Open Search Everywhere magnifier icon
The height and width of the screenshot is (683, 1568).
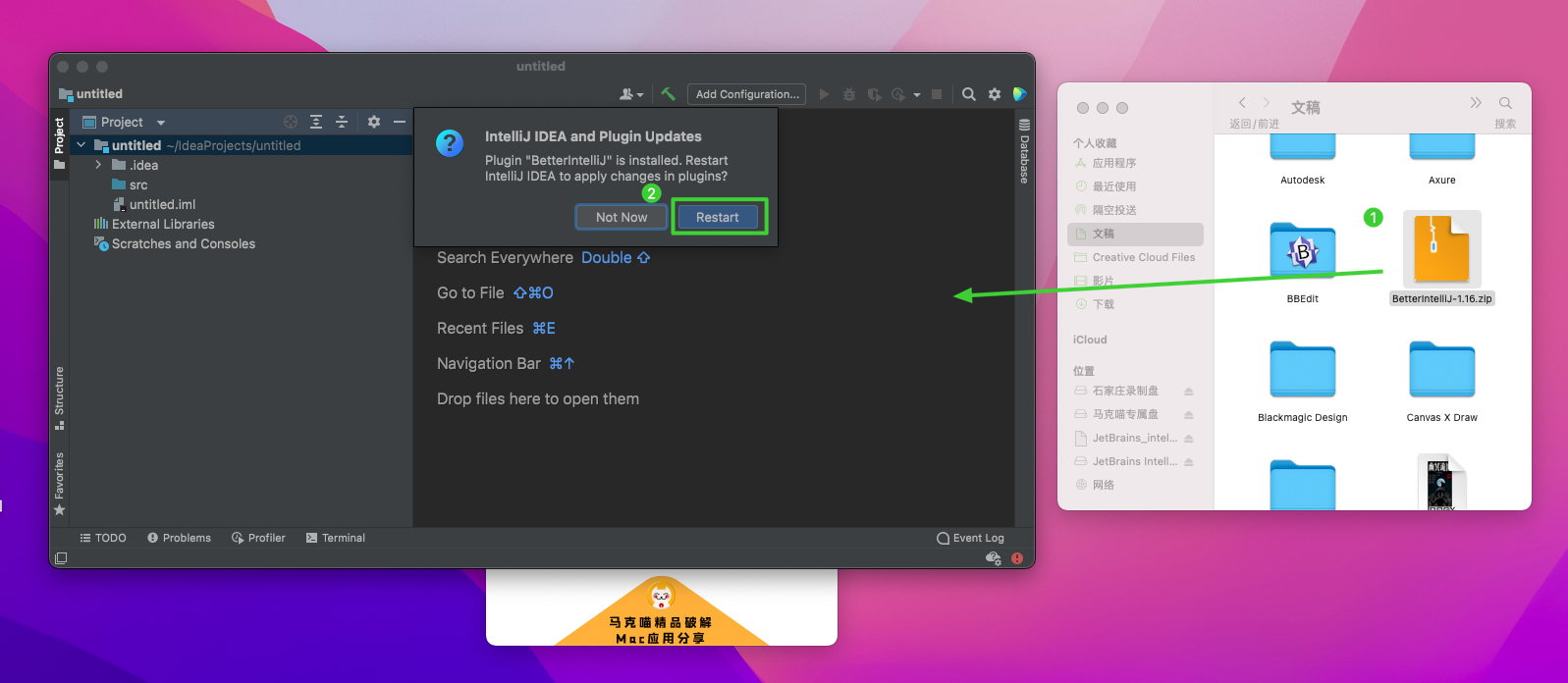969,94
